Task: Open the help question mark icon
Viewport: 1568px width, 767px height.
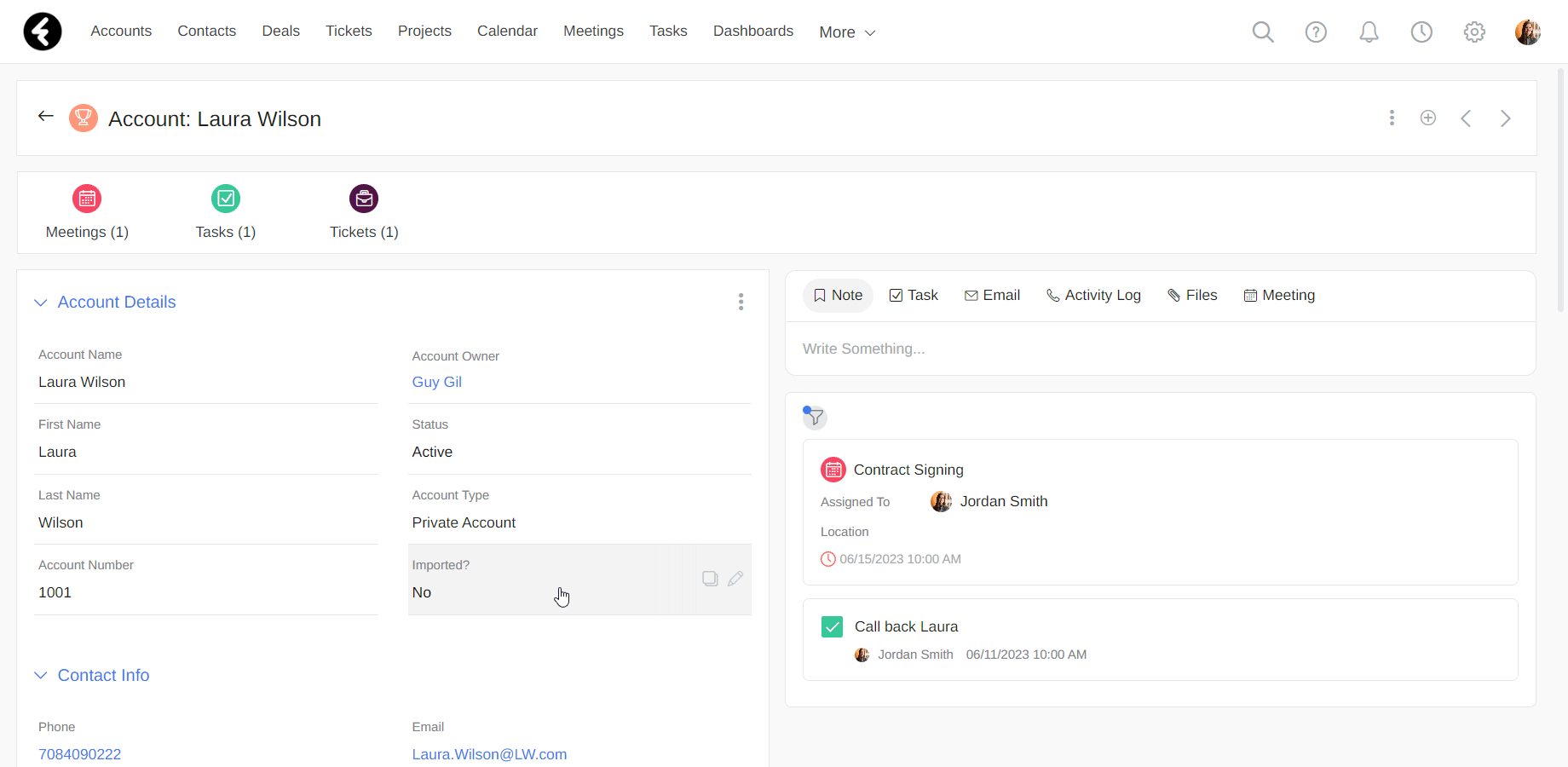Action: coord(1316,32)
